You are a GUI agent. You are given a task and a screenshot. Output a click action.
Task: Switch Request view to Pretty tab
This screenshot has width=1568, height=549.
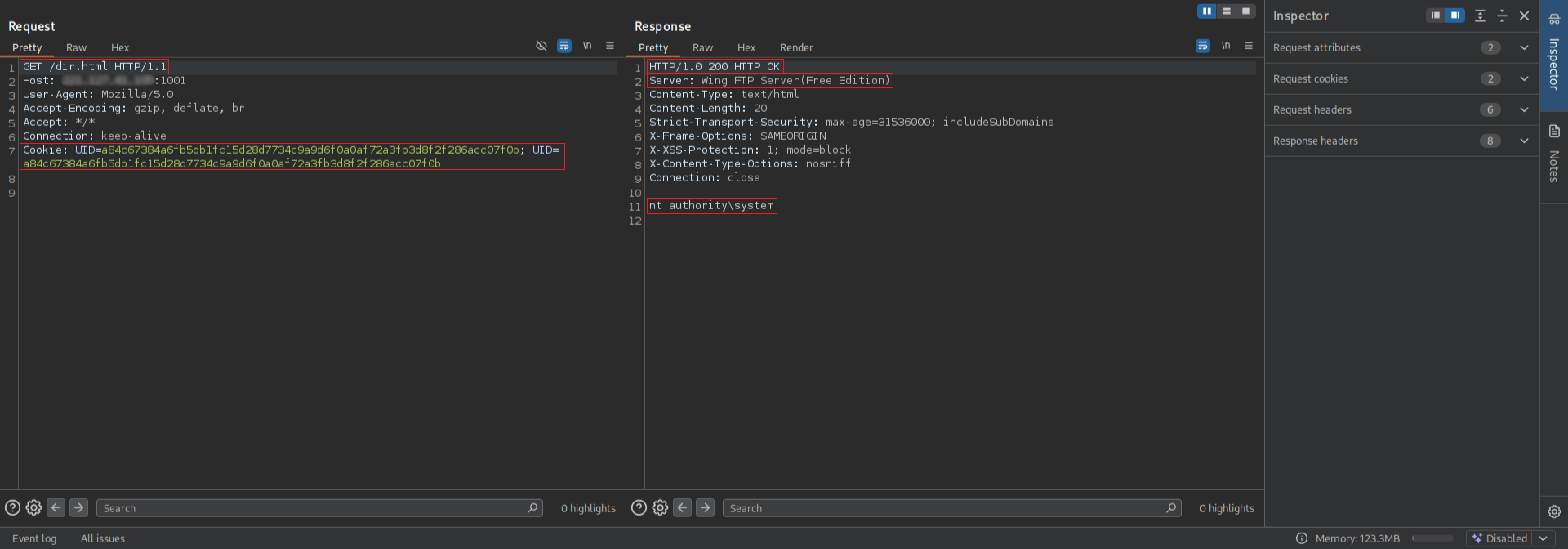click(x=27, y=47)
